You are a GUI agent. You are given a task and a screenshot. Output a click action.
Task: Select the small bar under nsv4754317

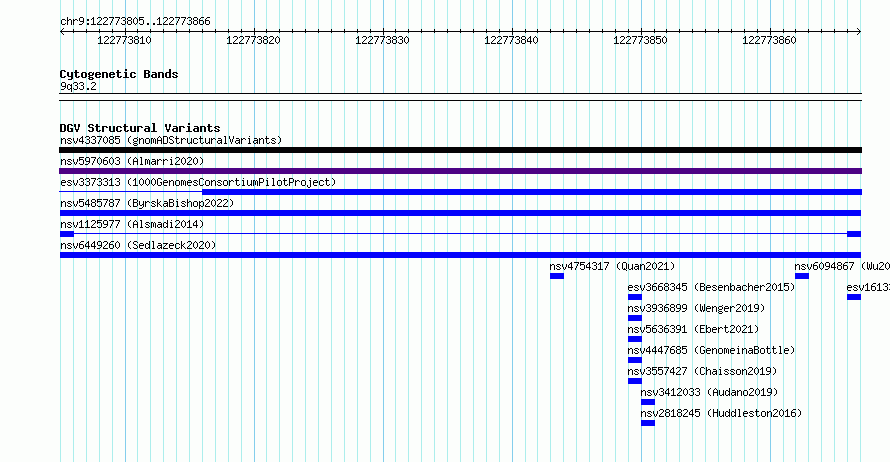click(x=557, y=276)
